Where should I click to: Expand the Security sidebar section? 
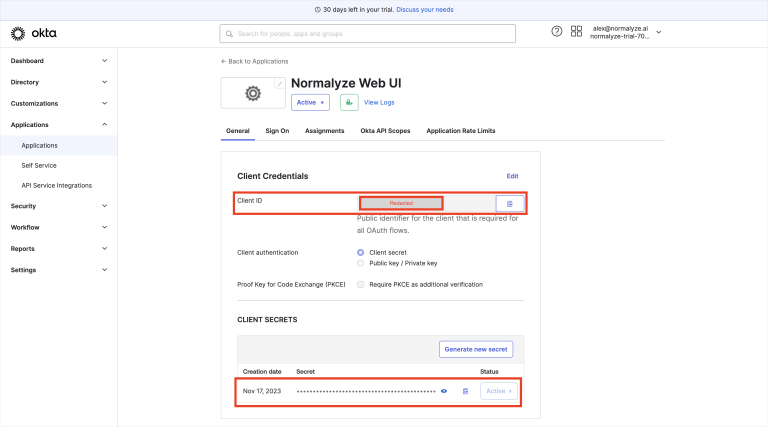click(58, 206)
